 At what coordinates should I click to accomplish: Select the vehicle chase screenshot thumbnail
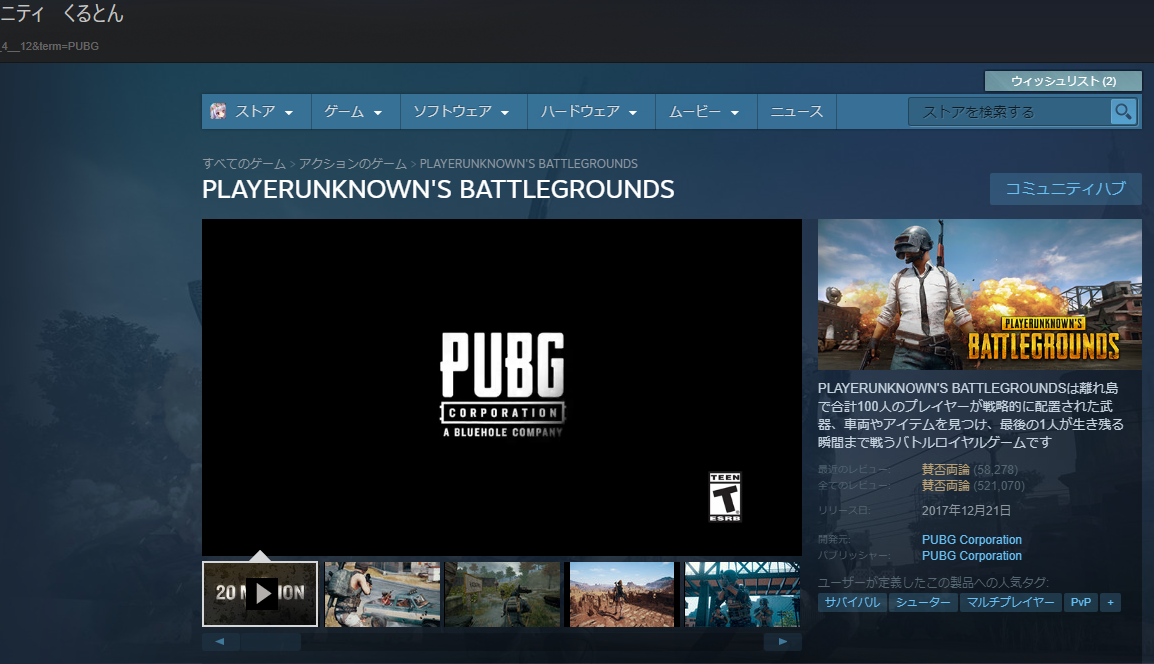click(382, 594)
